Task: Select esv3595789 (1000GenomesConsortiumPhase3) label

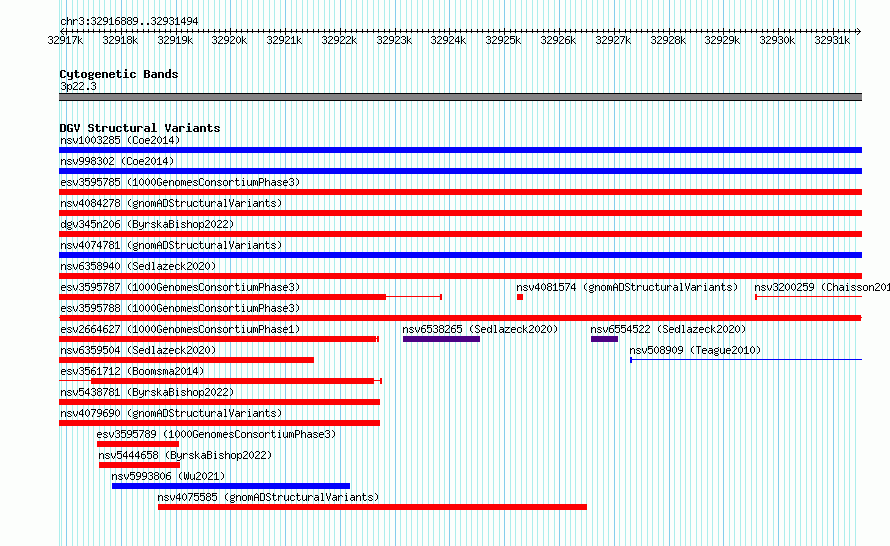Action: pos(216,434)
